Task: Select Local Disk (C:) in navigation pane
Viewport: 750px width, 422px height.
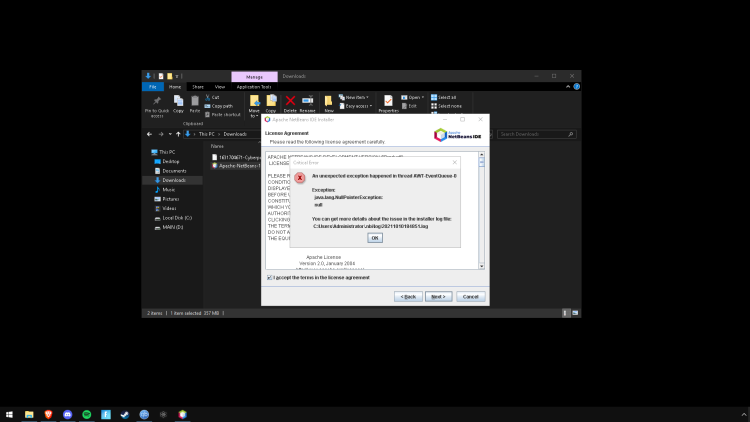Action: click(176, 218)
